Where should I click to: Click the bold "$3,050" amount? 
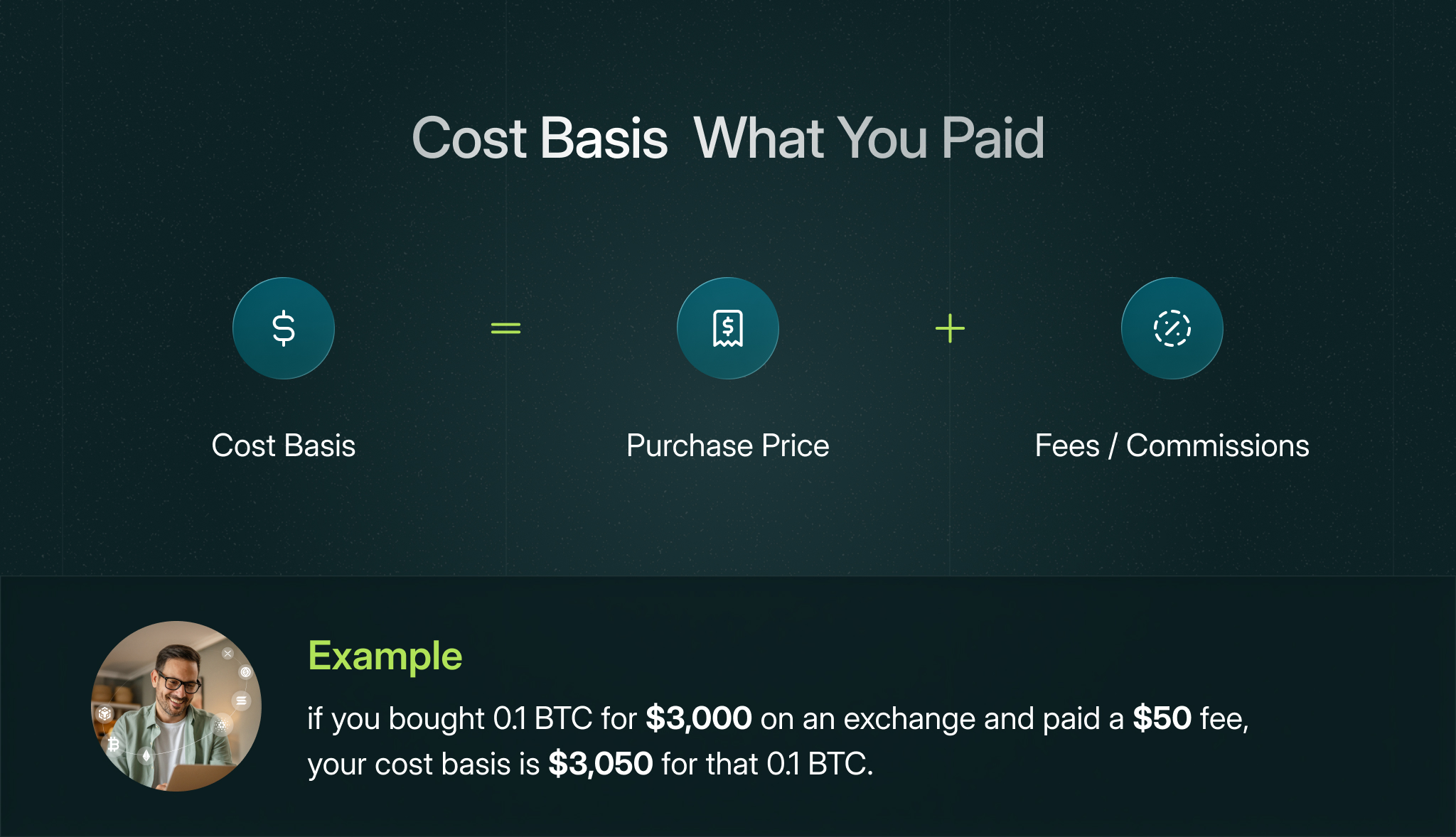[x=601, y=765]
